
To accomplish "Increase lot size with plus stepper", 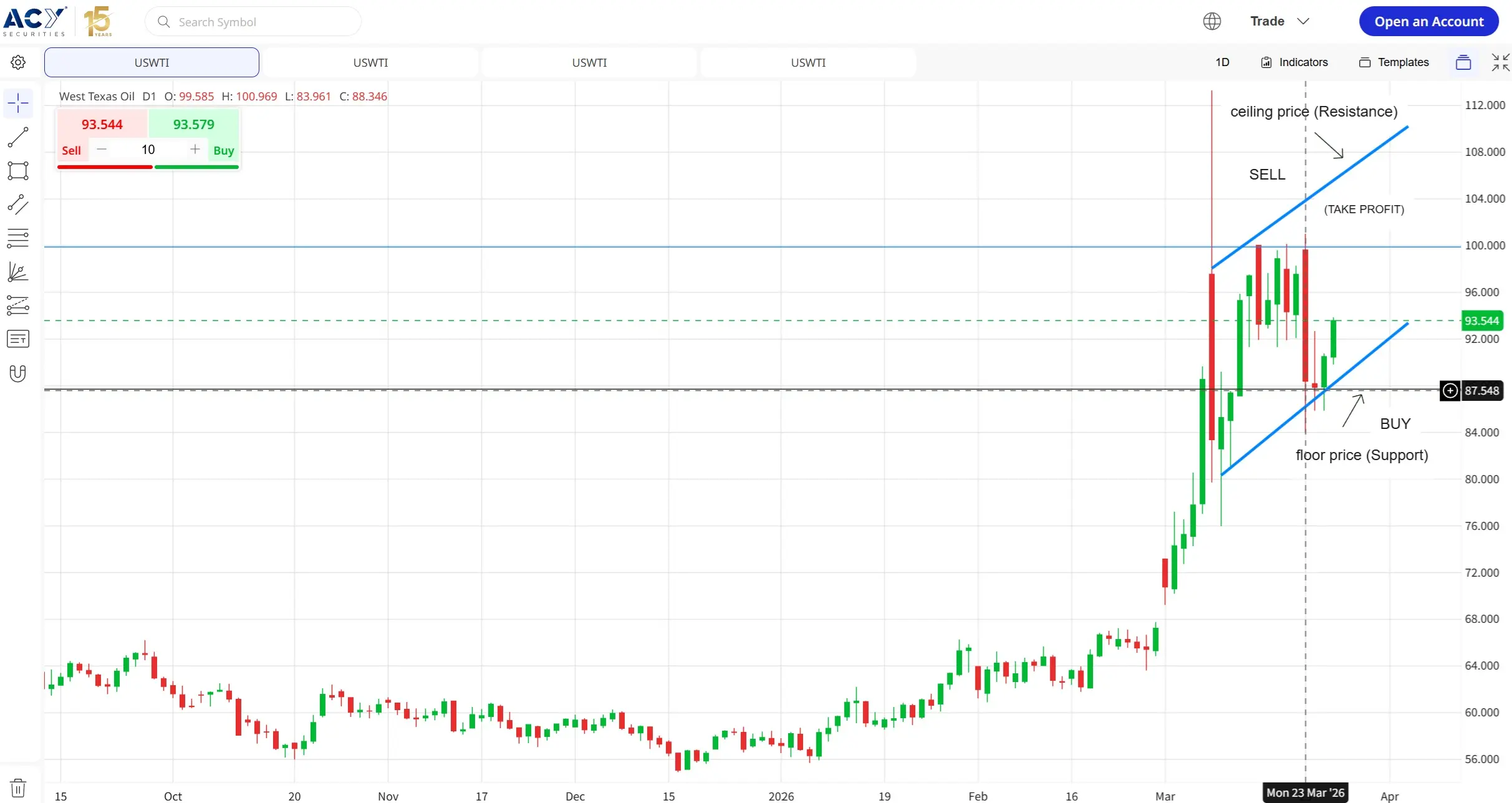I will click(x=195, y=150).
